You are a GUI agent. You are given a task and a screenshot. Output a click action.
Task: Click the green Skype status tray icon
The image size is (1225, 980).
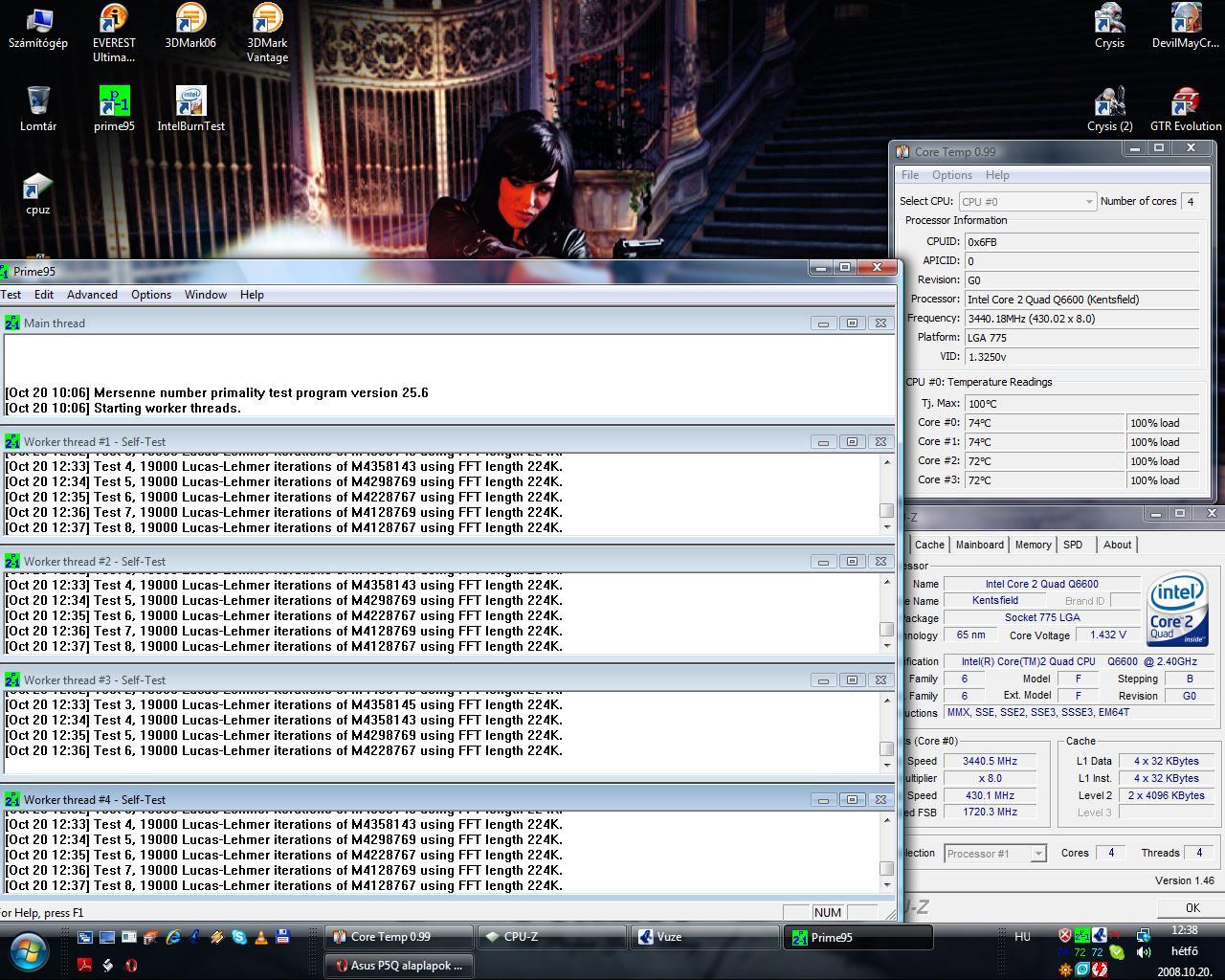(x=1117, y=952)
